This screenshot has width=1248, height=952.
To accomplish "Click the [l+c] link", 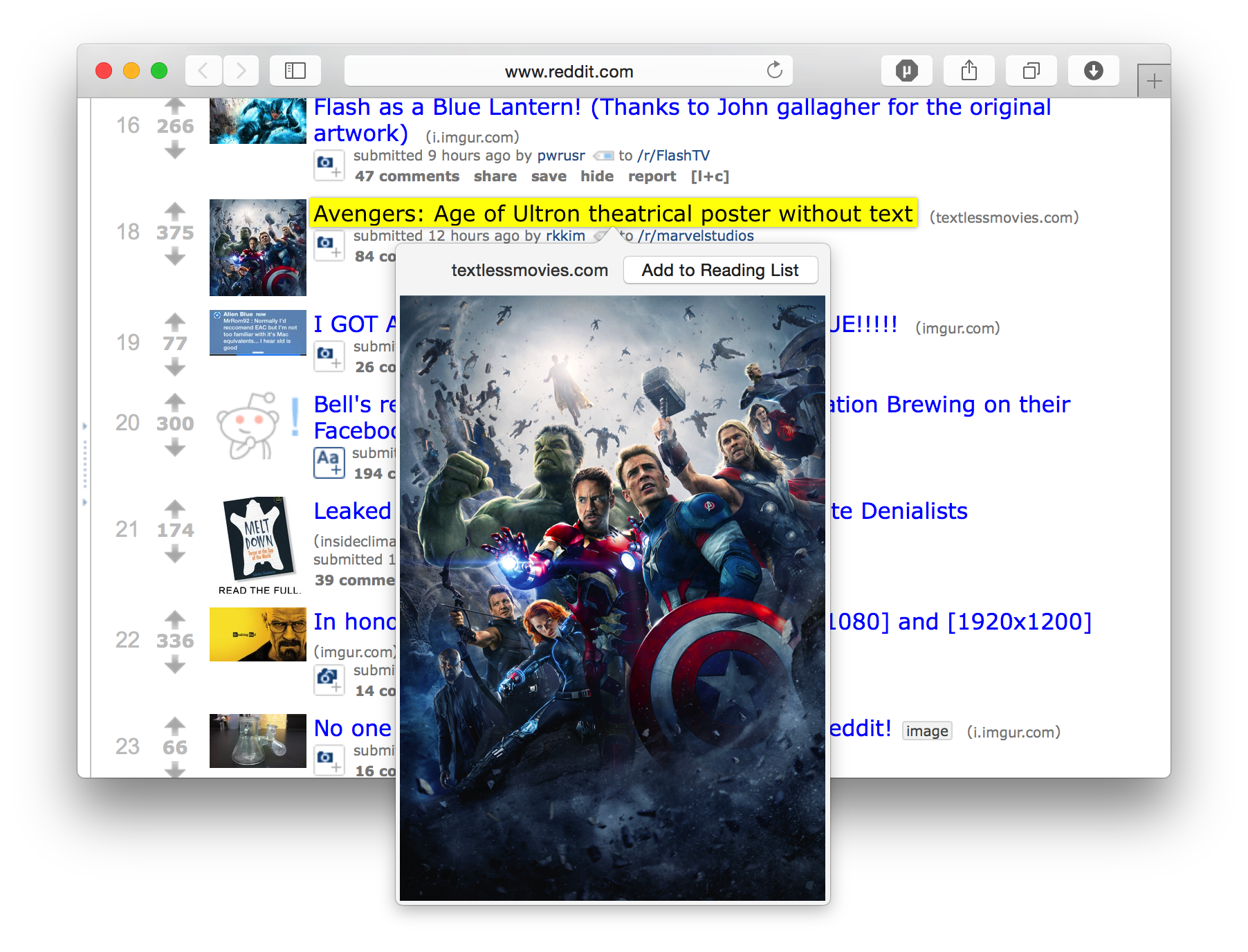I will point(710,176).
